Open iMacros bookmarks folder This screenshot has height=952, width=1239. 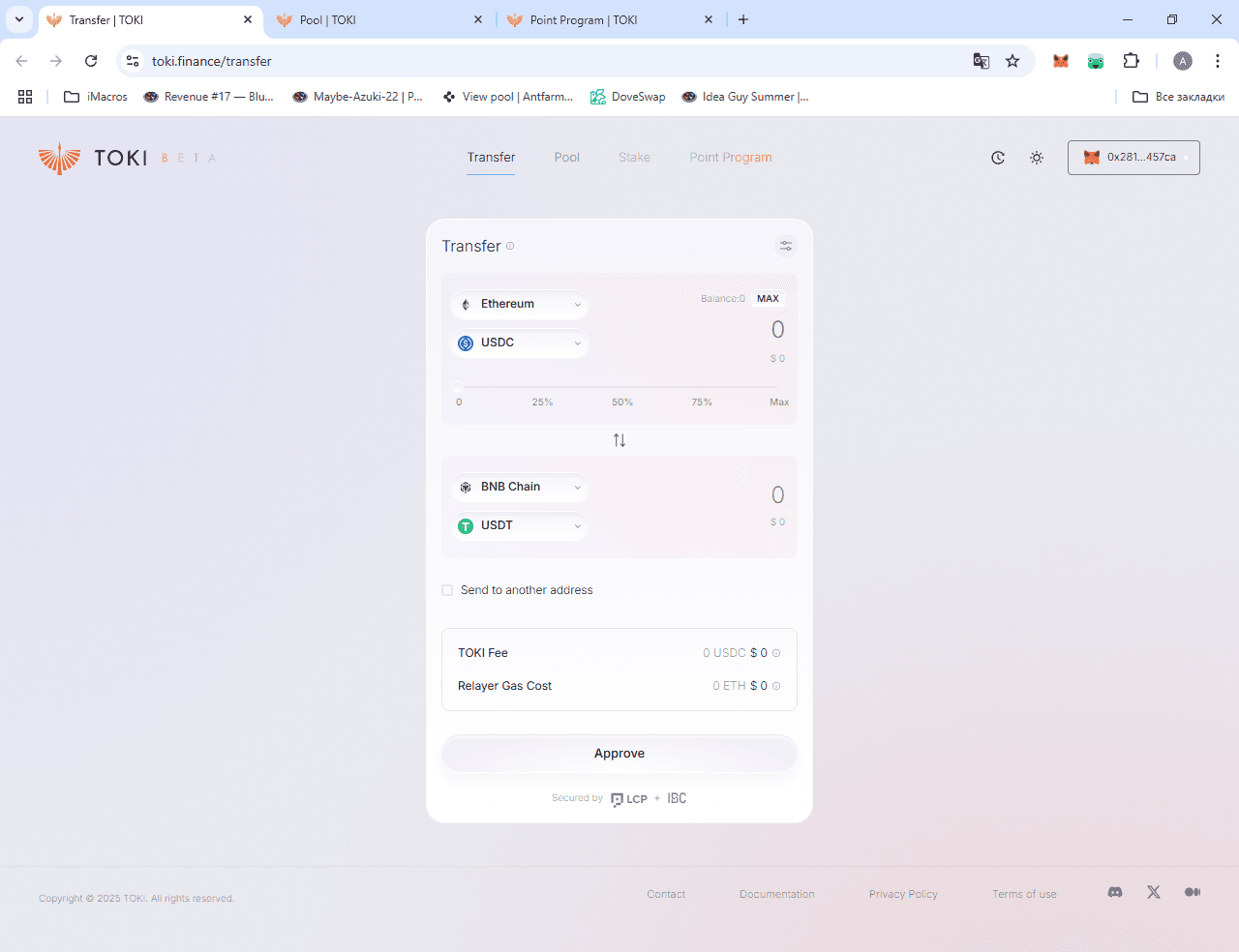click(x=96, y=97)
